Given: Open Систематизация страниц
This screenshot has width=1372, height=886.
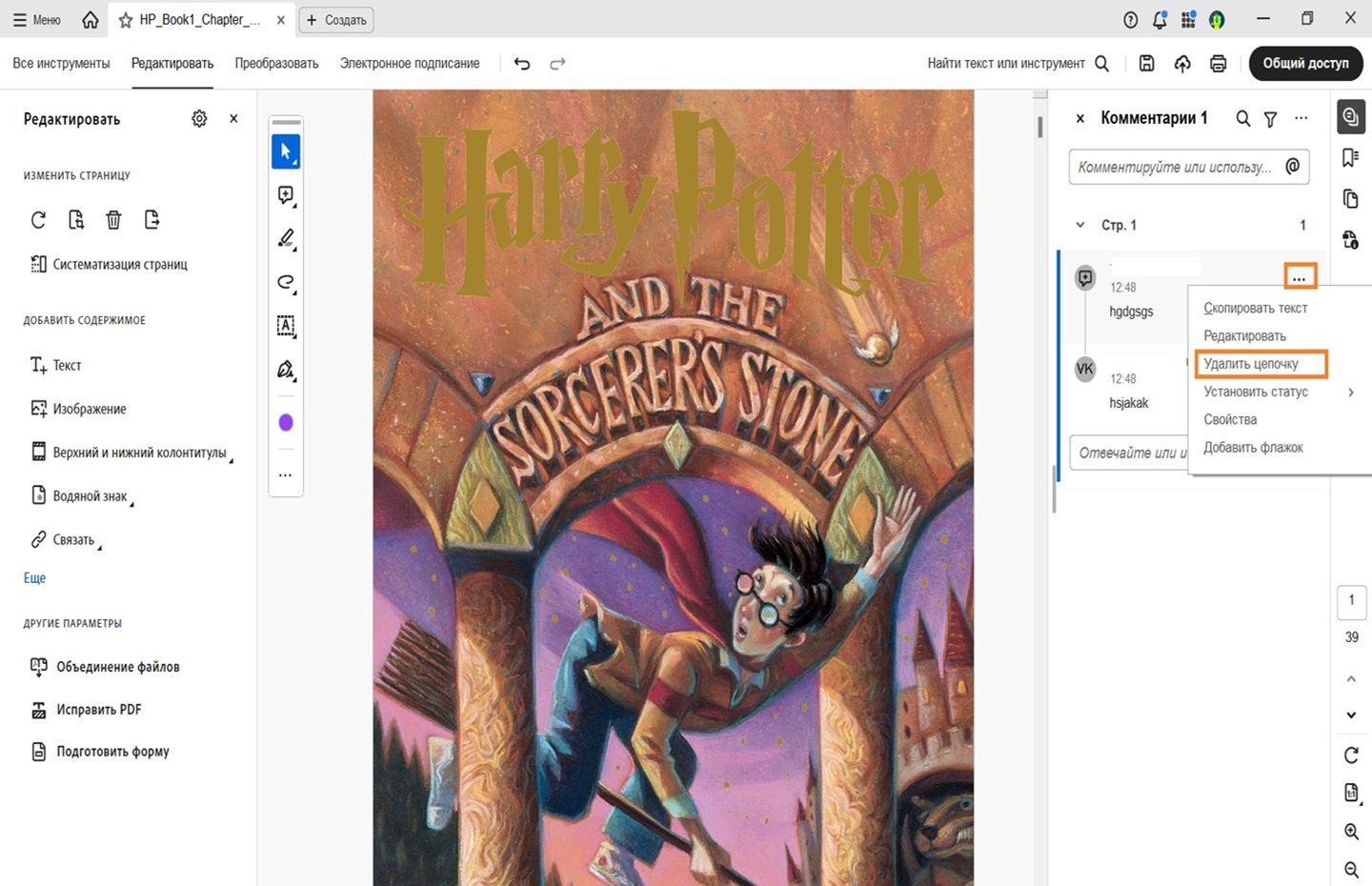Looking at the screenshot, I should 109,265.
